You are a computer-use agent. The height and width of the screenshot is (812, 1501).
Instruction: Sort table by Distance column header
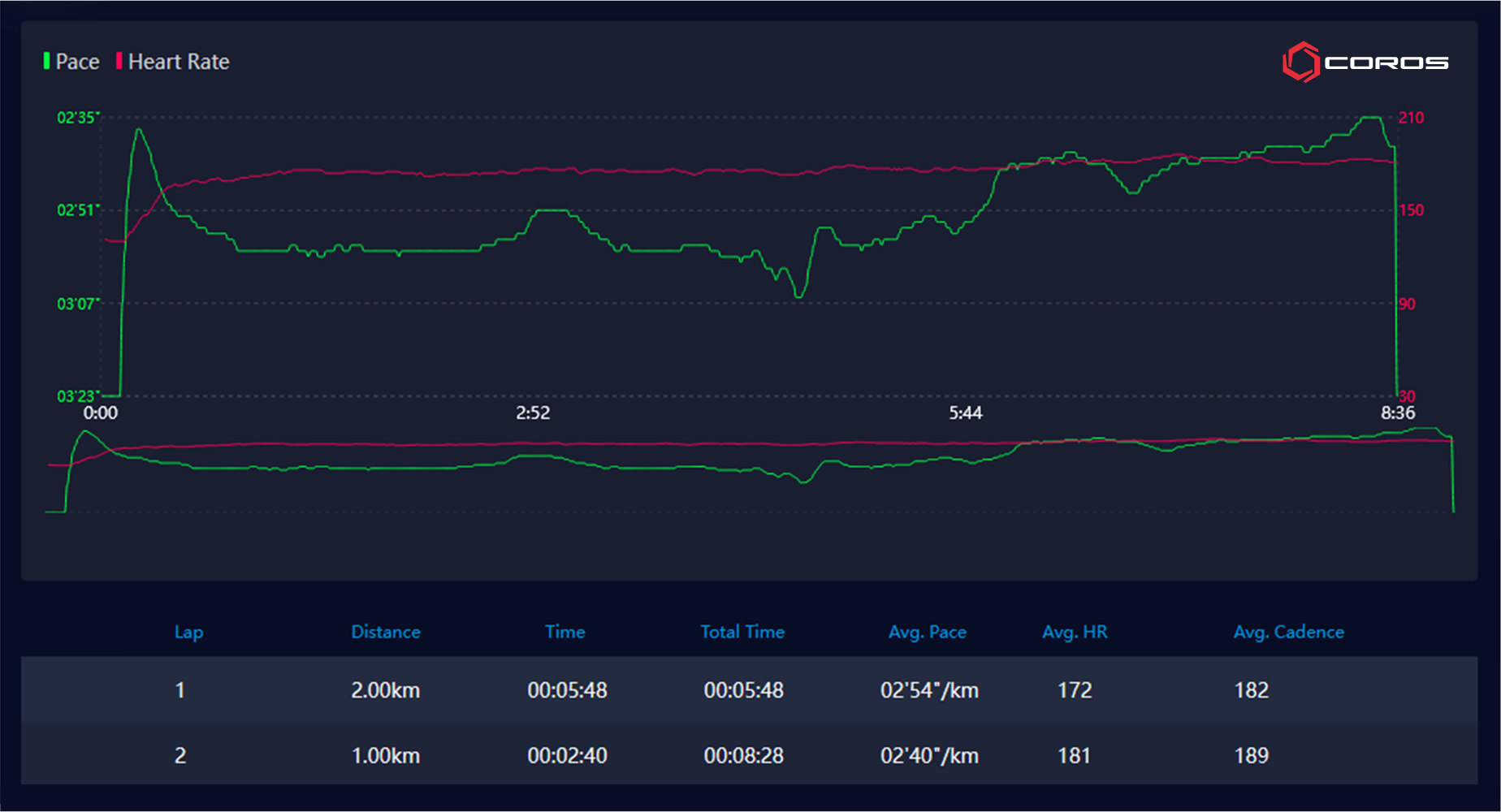(385, 632)
